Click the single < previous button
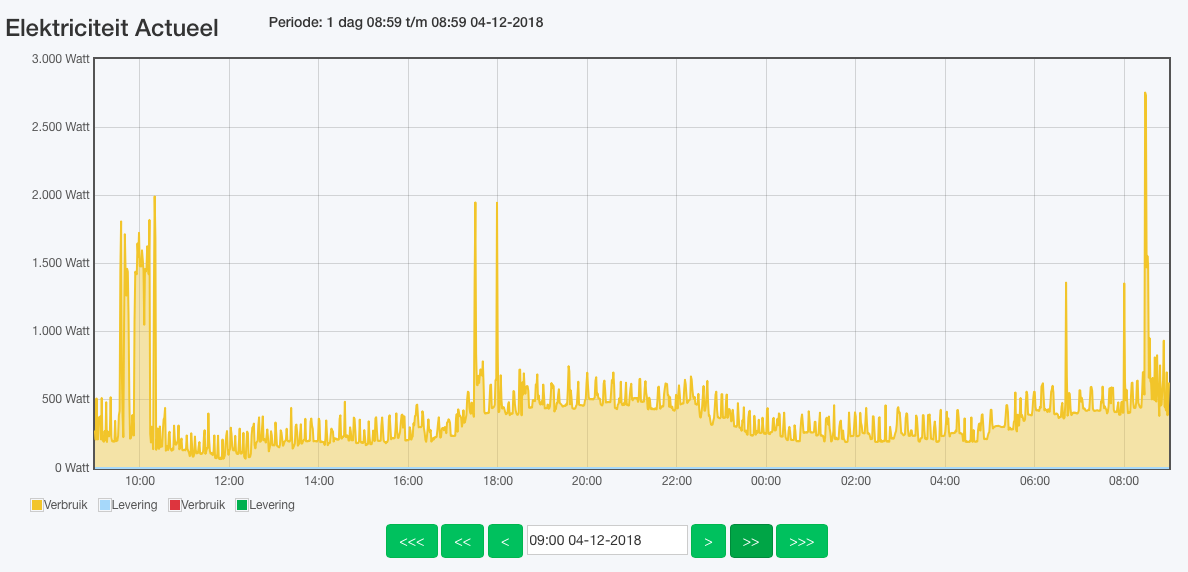 tap(505, 541)
